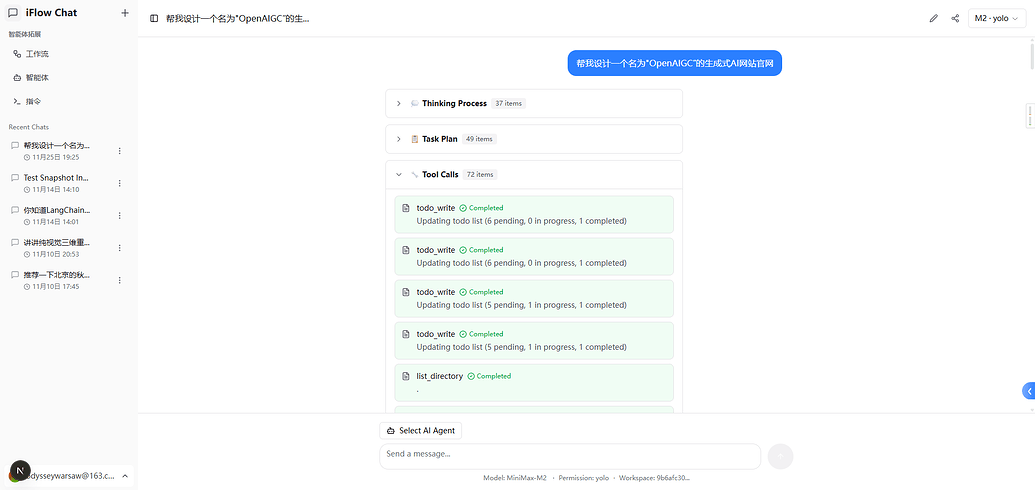Click the Completed status of list_directory
This screenshot has height=490, width=1035.
click(489, 376)
